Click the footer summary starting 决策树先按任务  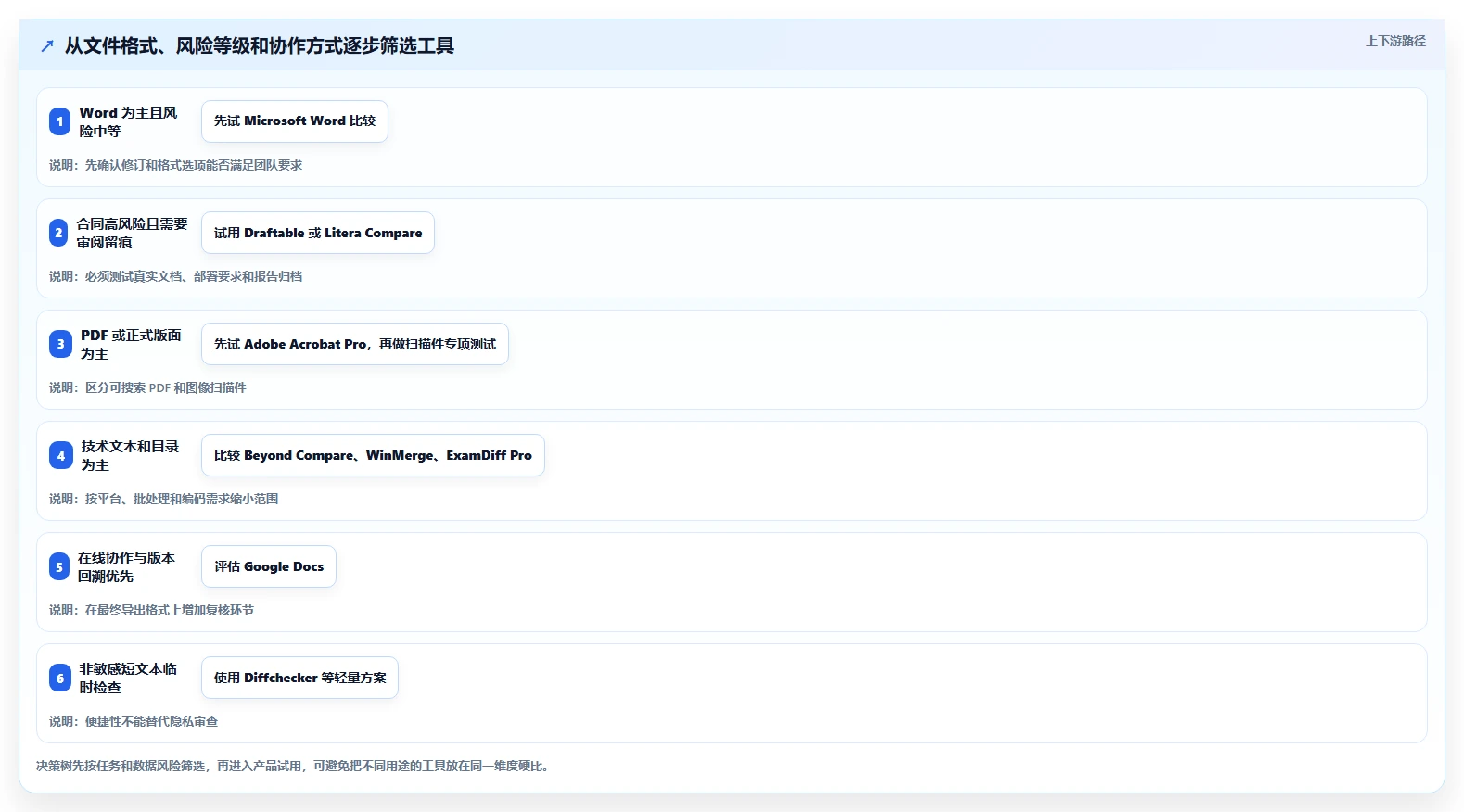coord(294,766)
